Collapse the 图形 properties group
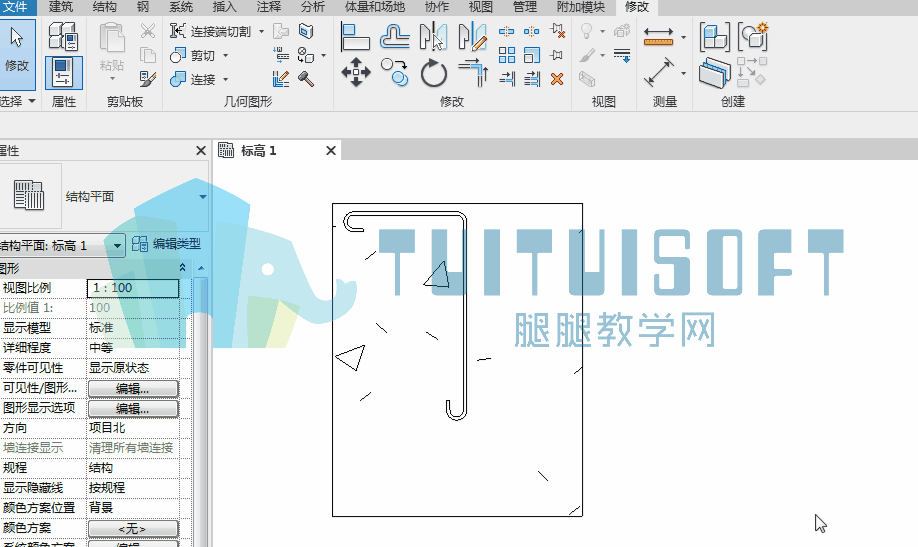This screenshot has height=547, width=918. point(183,268)
